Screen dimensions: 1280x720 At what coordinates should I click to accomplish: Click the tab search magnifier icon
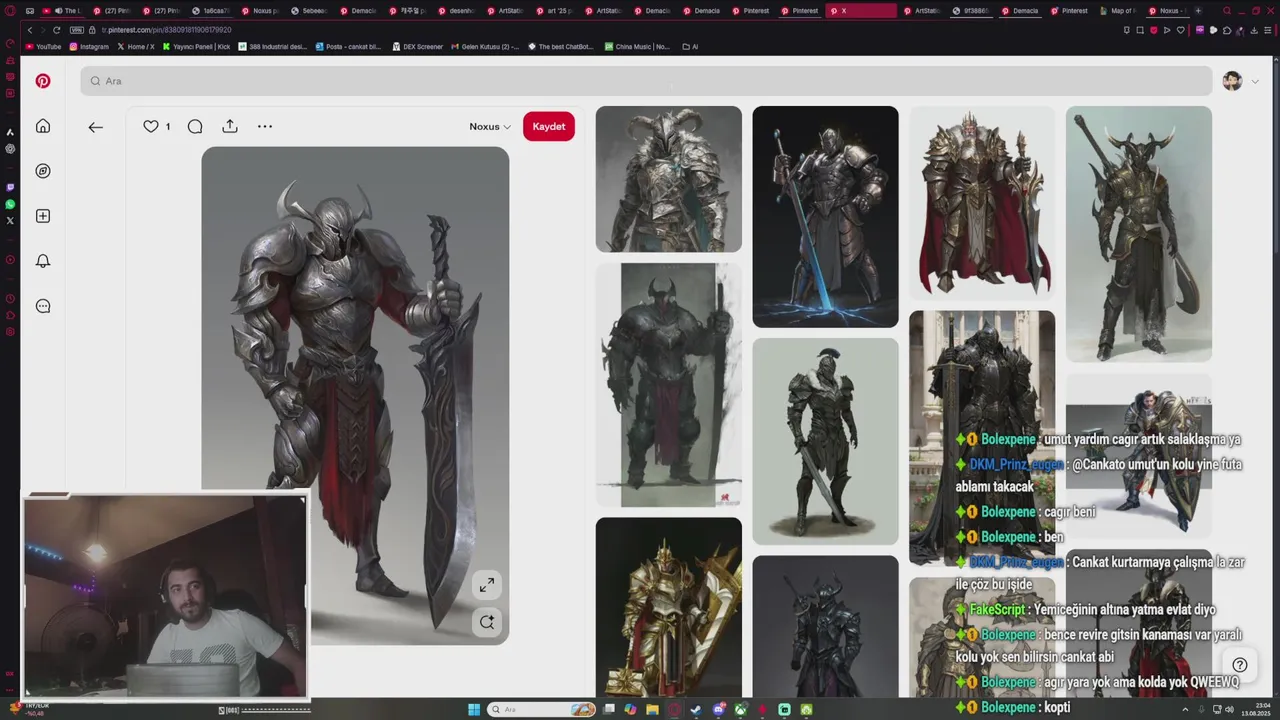(1227, 10)
